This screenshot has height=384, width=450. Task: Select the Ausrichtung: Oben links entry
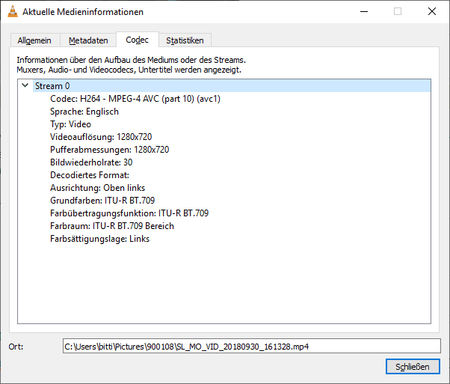[97, 188]
